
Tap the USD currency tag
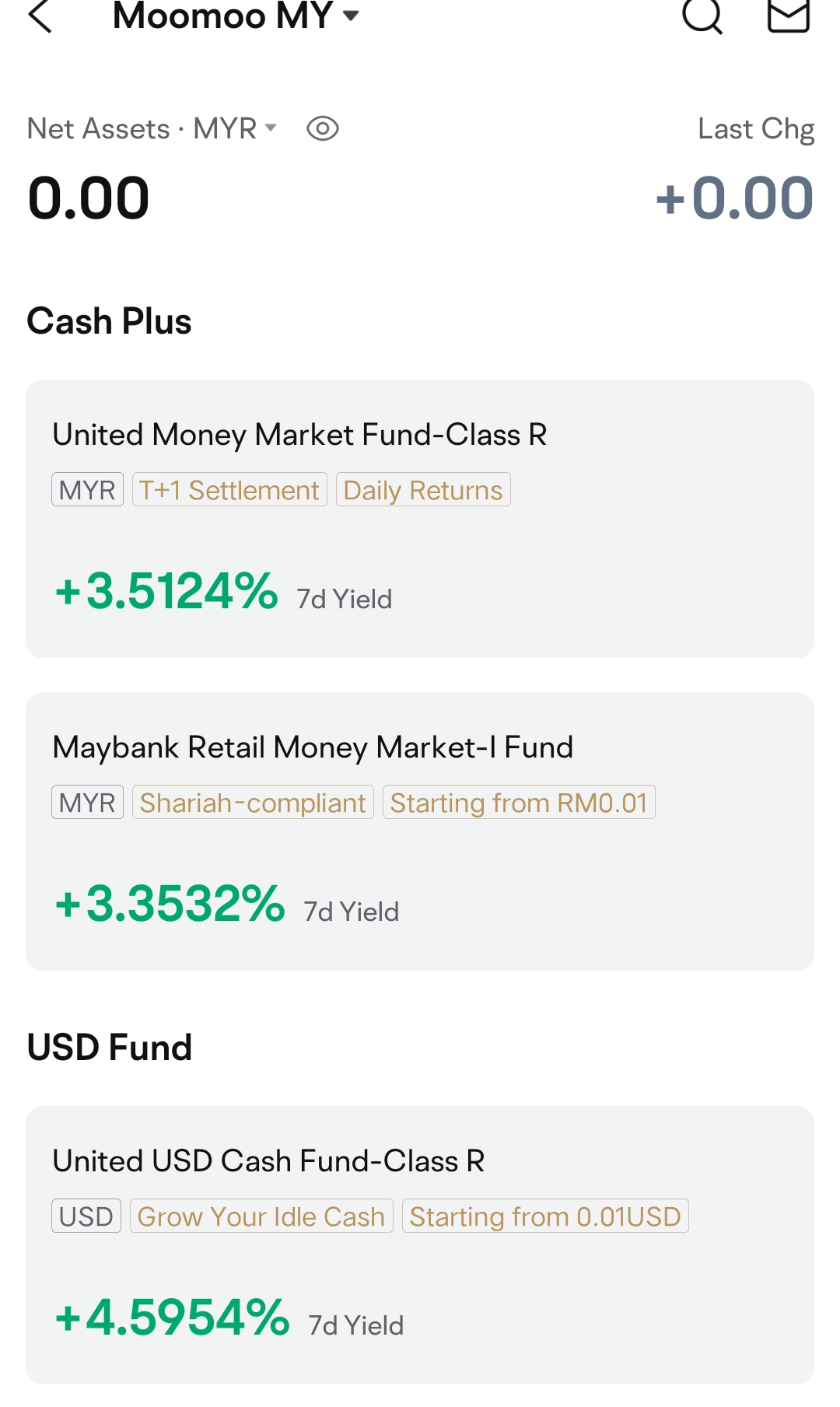point(86,1216)
